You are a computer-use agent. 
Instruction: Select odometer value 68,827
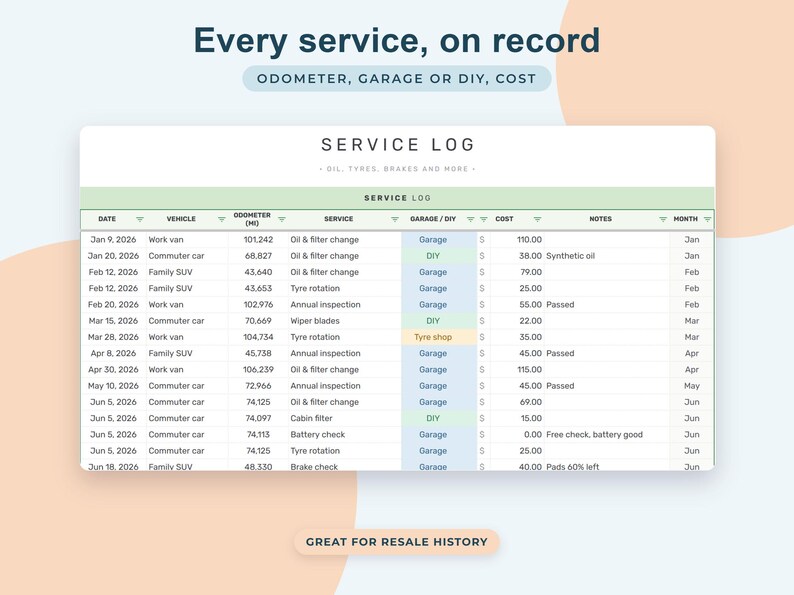(x=258, y=256)
